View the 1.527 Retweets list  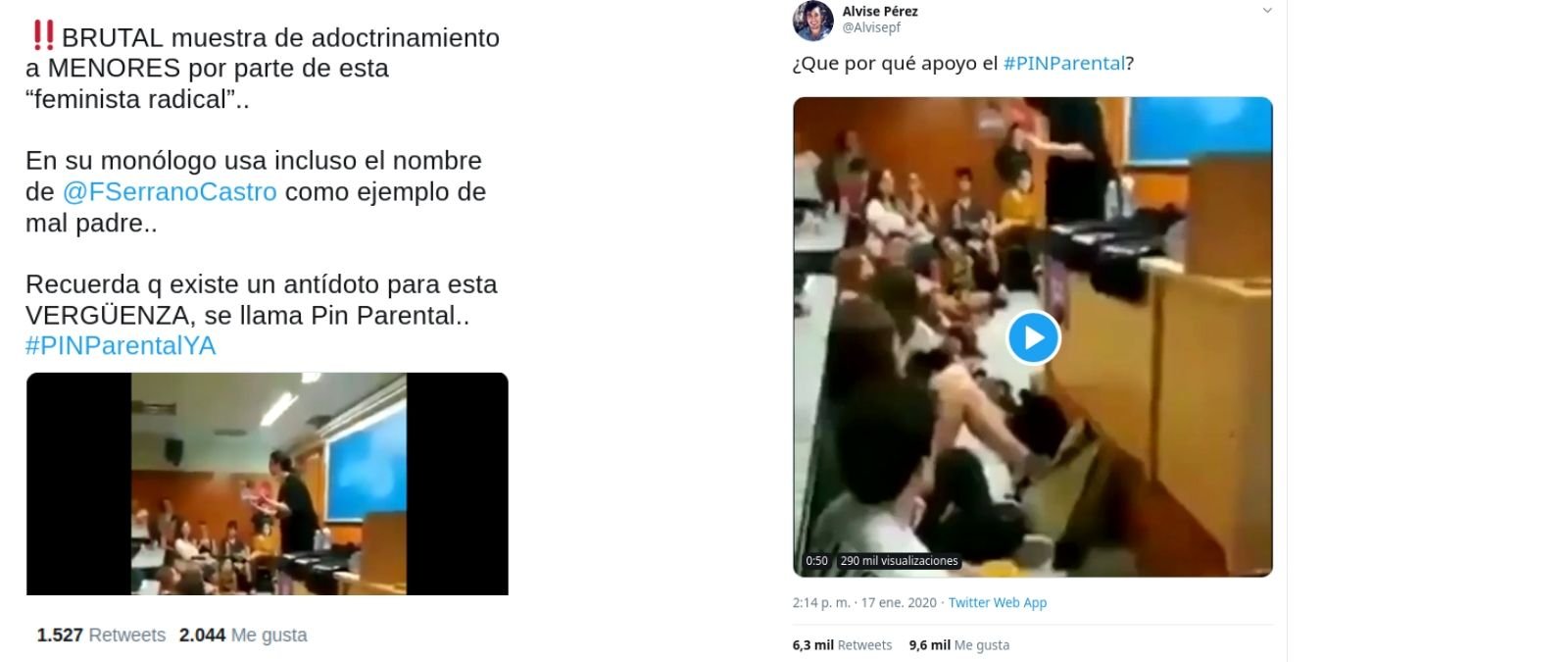101,636
